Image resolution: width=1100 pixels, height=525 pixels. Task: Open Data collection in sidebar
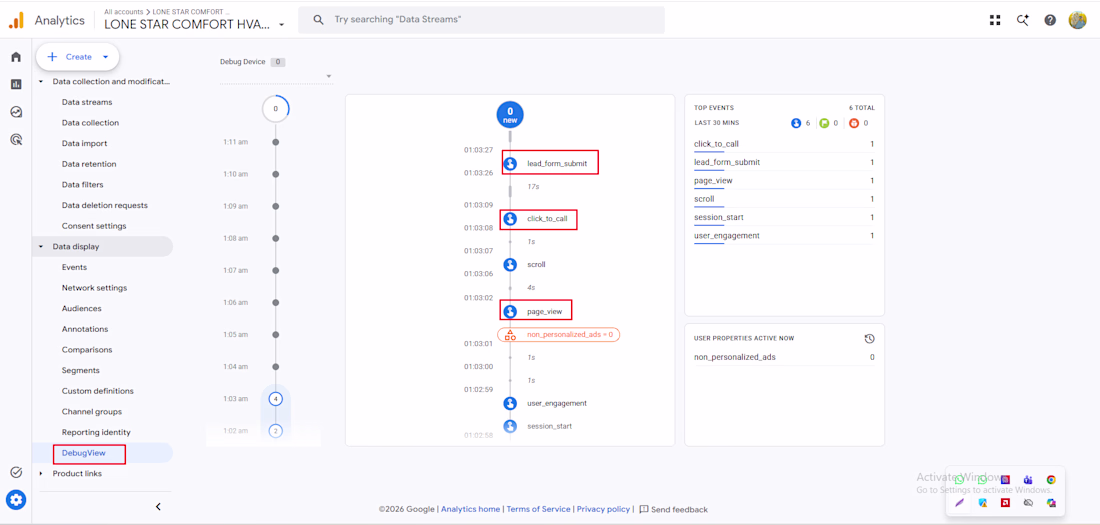coord(90,123)
